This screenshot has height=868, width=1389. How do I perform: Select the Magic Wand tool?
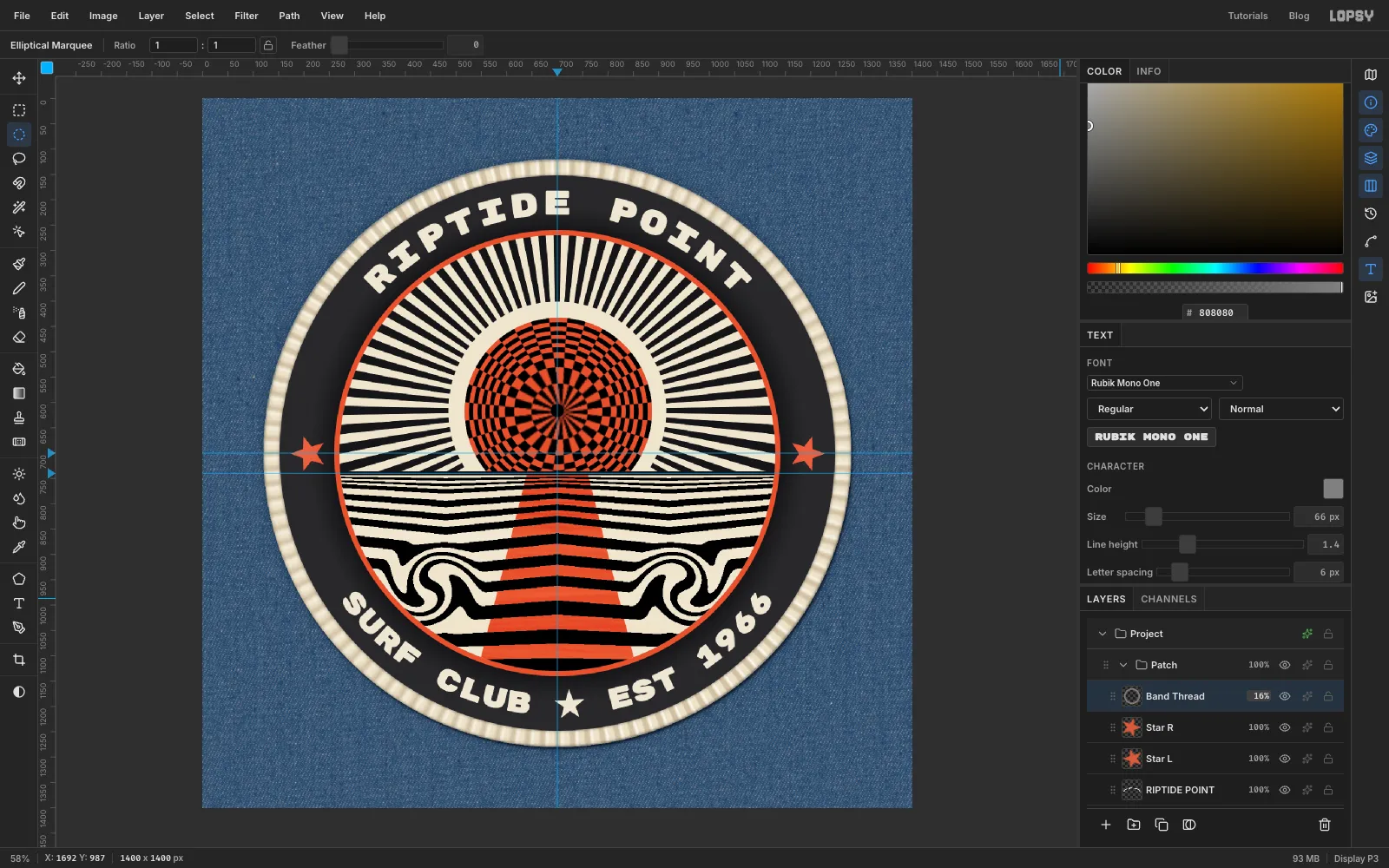tap(19, 207)
